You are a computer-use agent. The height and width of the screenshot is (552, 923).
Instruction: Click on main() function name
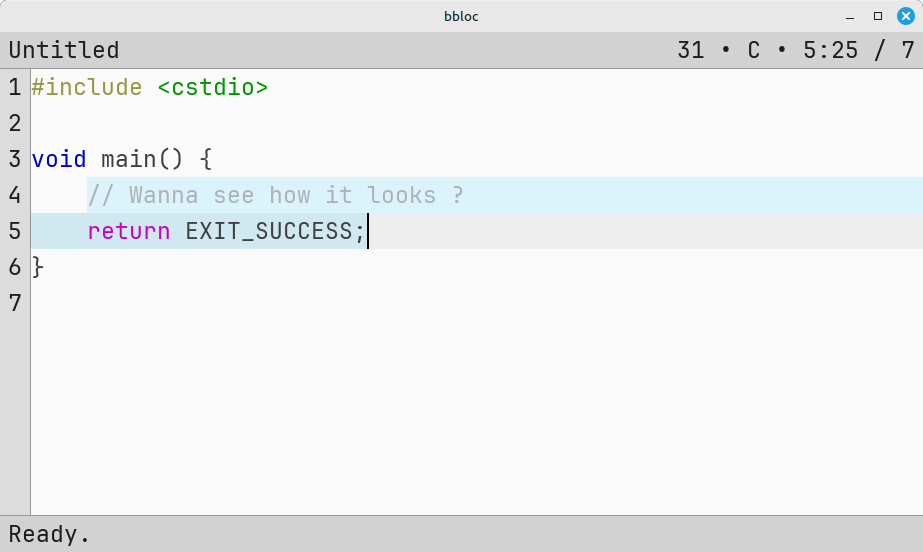(142, 159)
